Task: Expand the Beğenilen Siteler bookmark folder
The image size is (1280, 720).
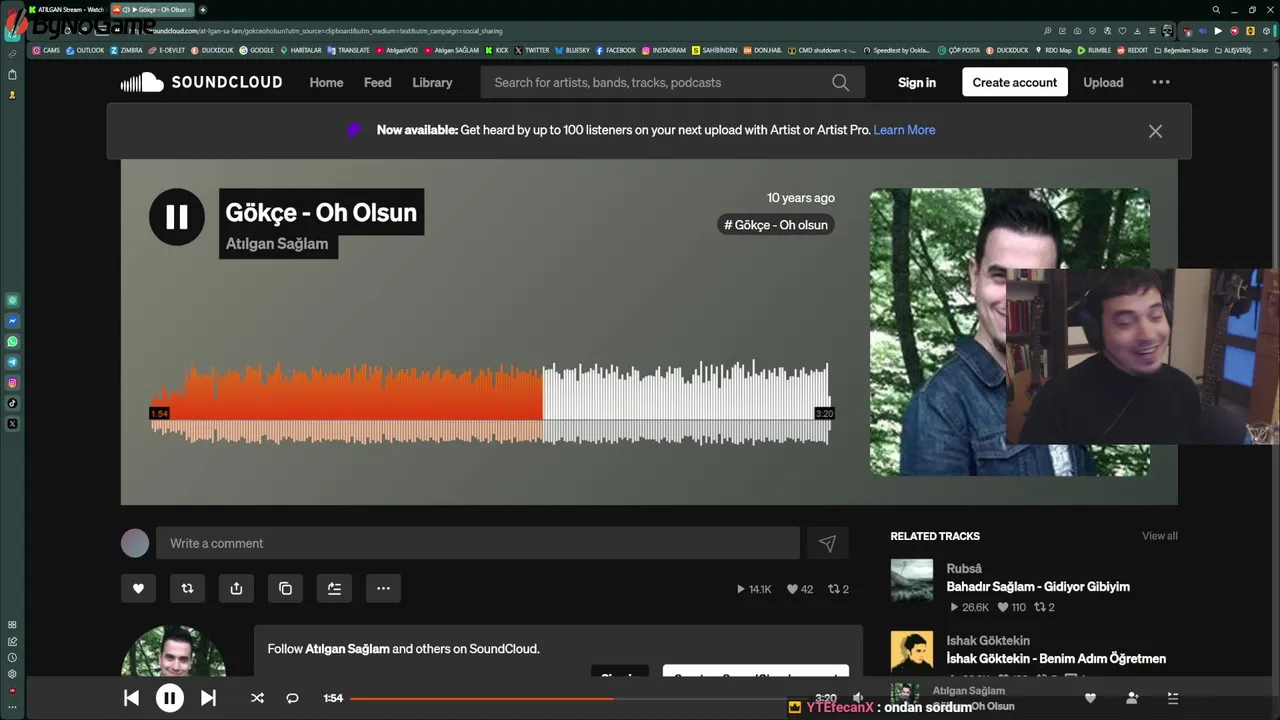Action: pos(1181,50)
